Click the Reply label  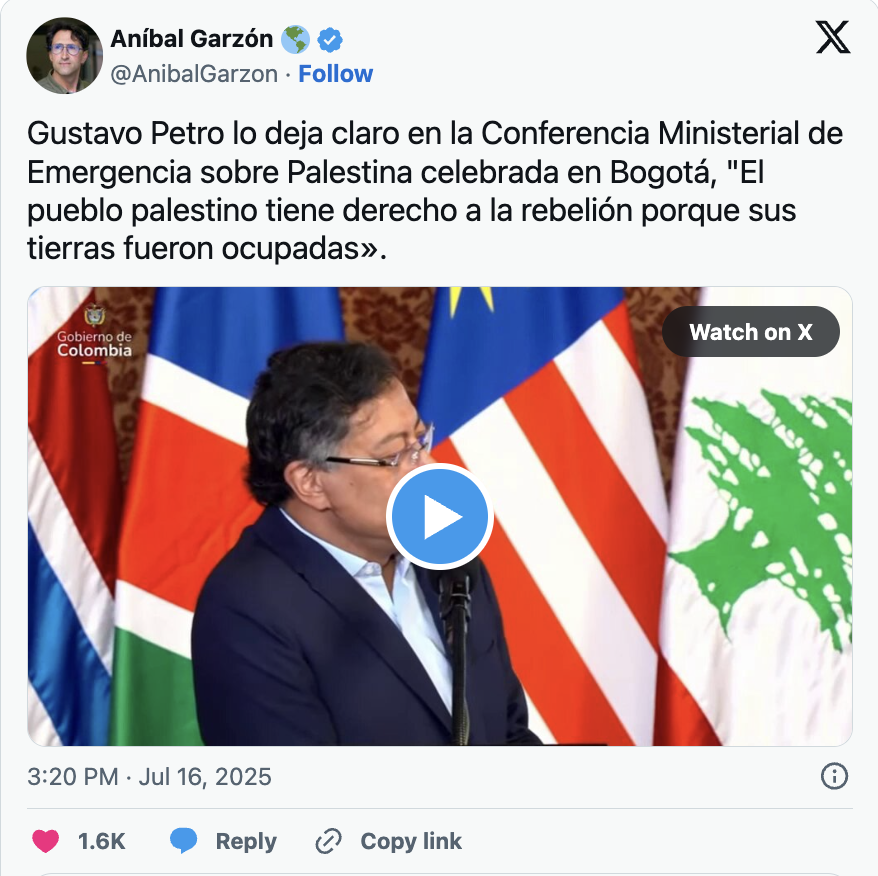[x=246, y=841]
